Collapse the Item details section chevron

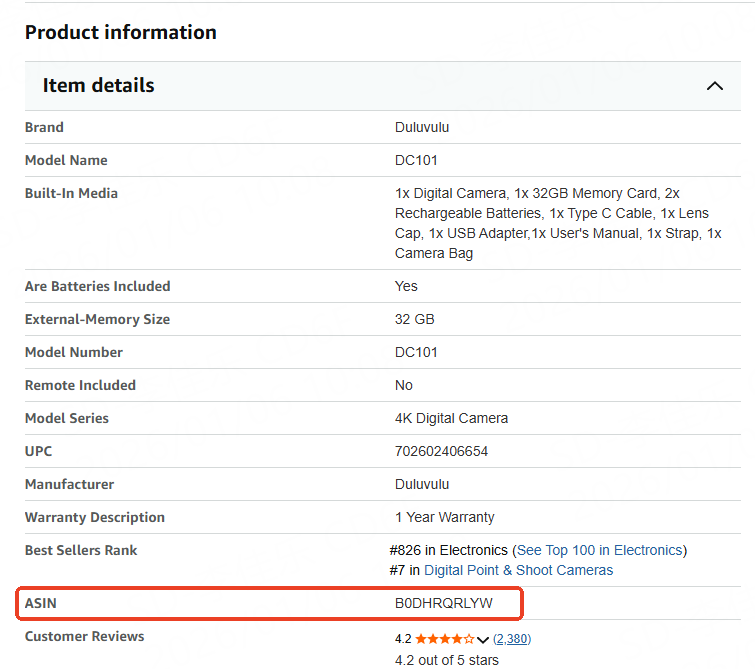tap(714, 86)
